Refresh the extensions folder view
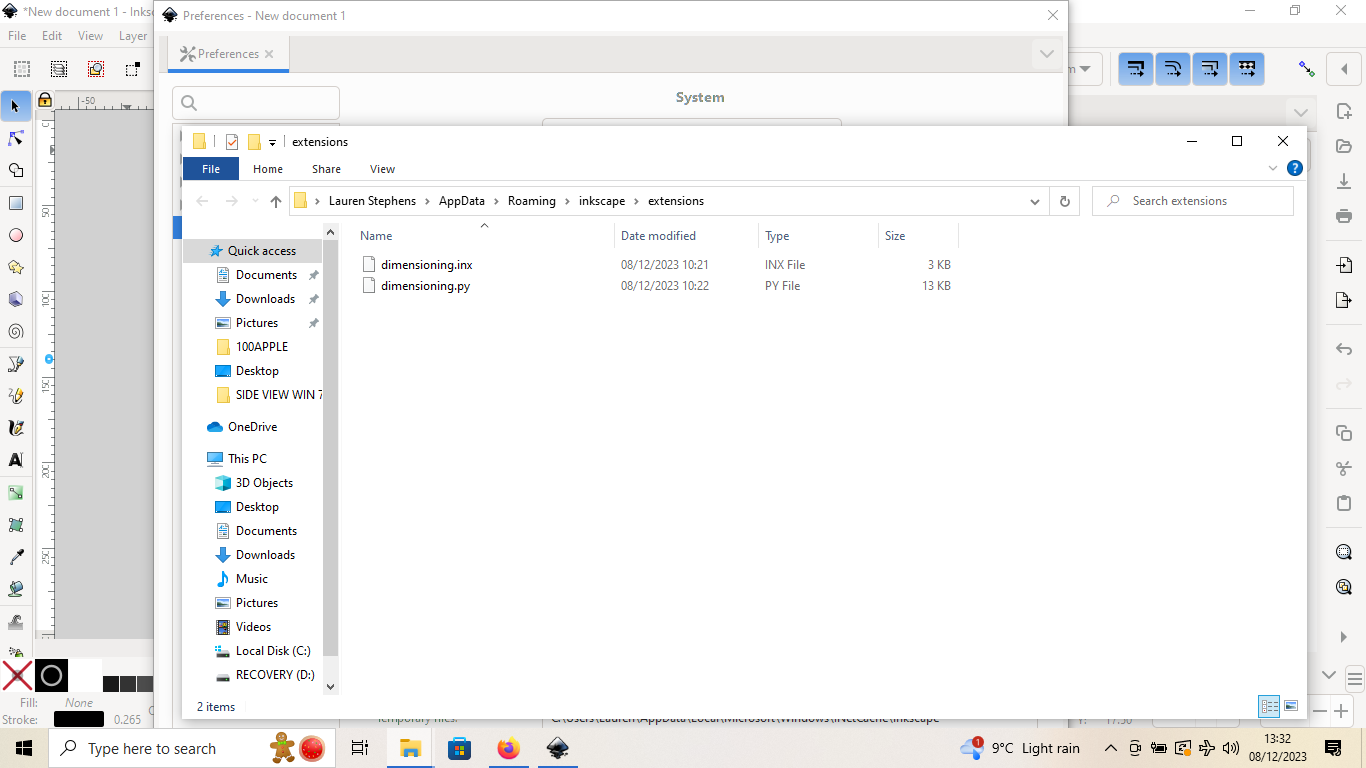The width and height of the screenshot is (1366, 768). point(1064,201)
